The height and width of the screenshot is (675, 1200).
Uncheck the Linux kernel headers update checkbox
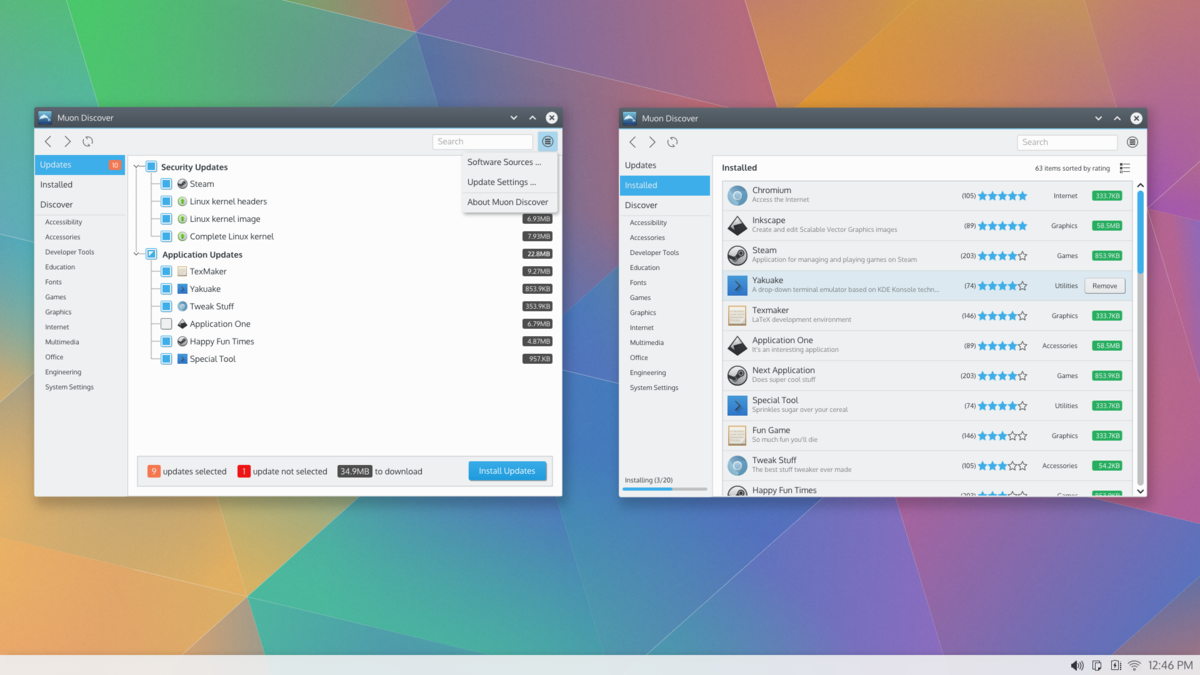tap(166, 201)
